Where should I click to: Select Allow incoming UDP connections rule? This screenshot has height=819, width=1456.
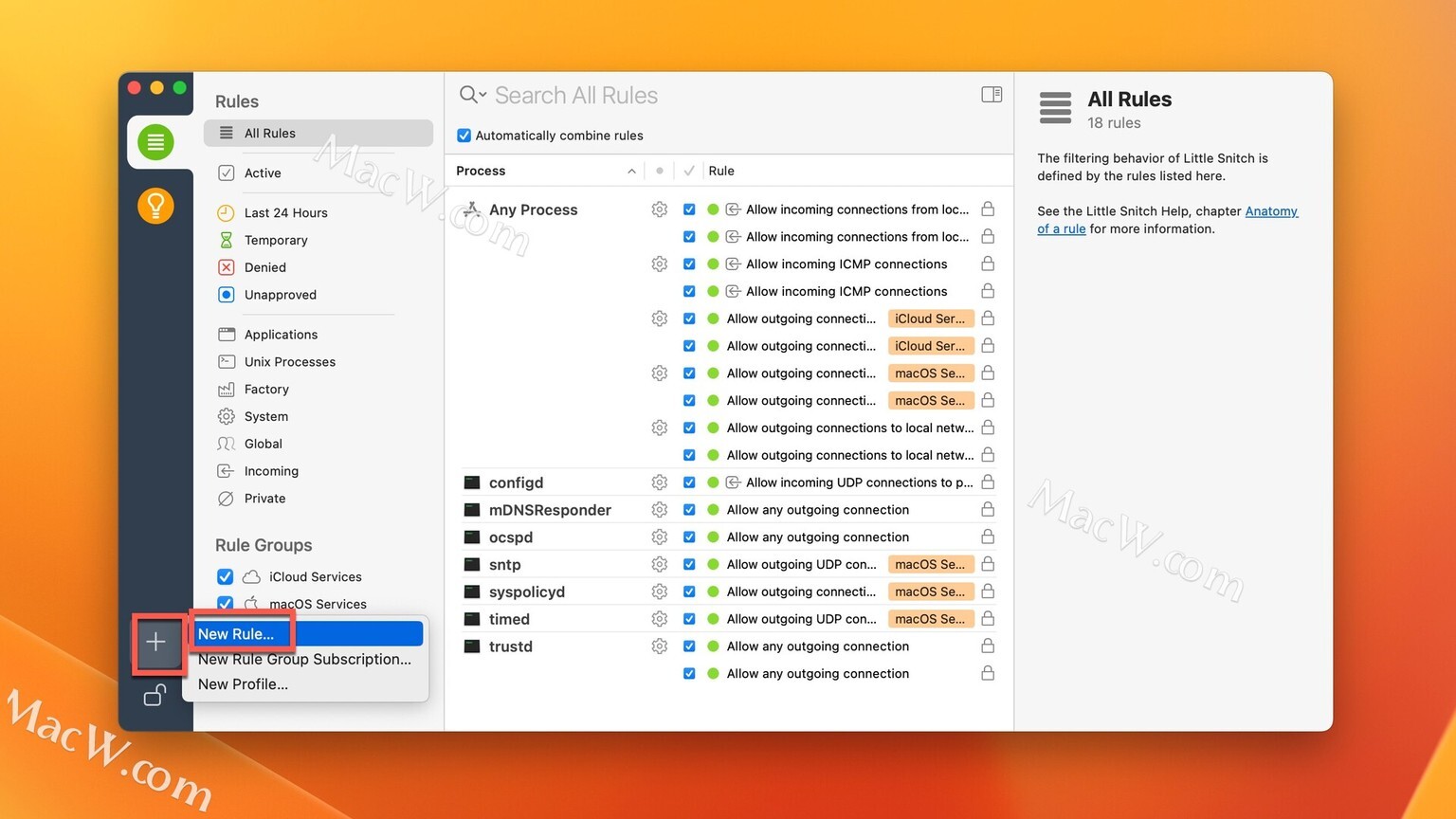(x=860, y=482)
